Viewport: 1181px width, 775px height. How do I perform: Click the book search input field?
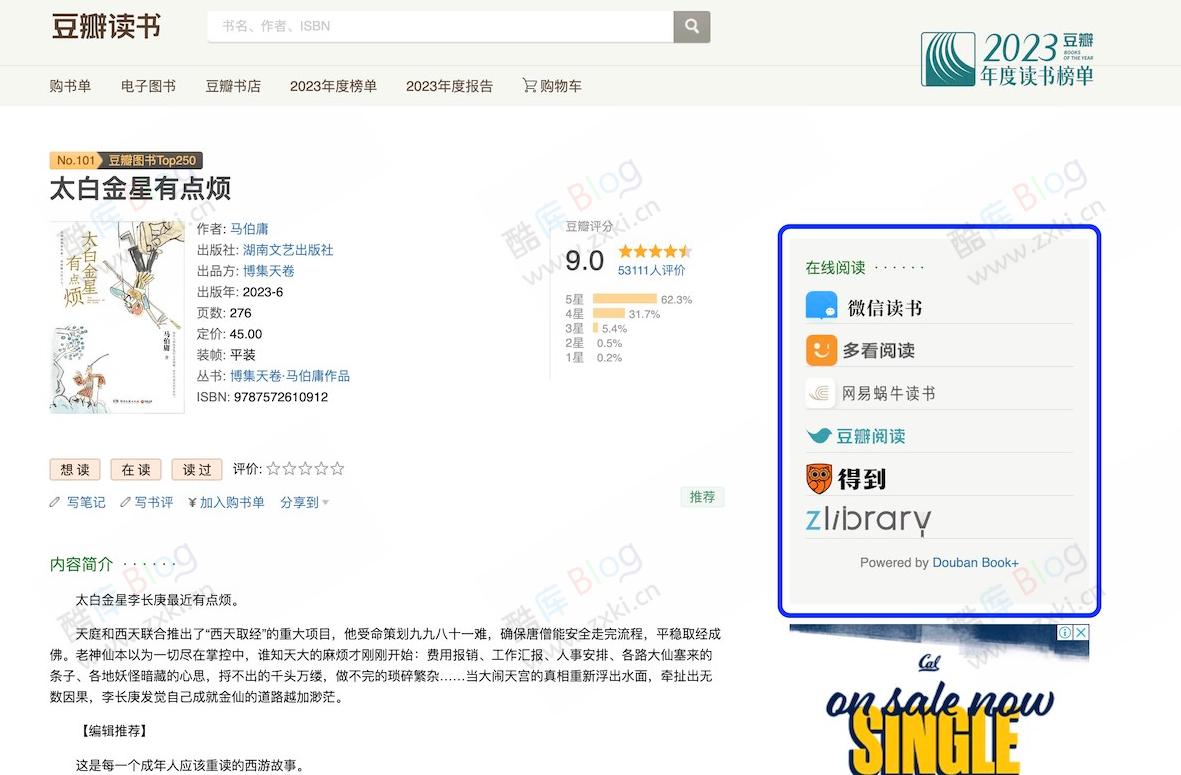[x=440, y=27]
